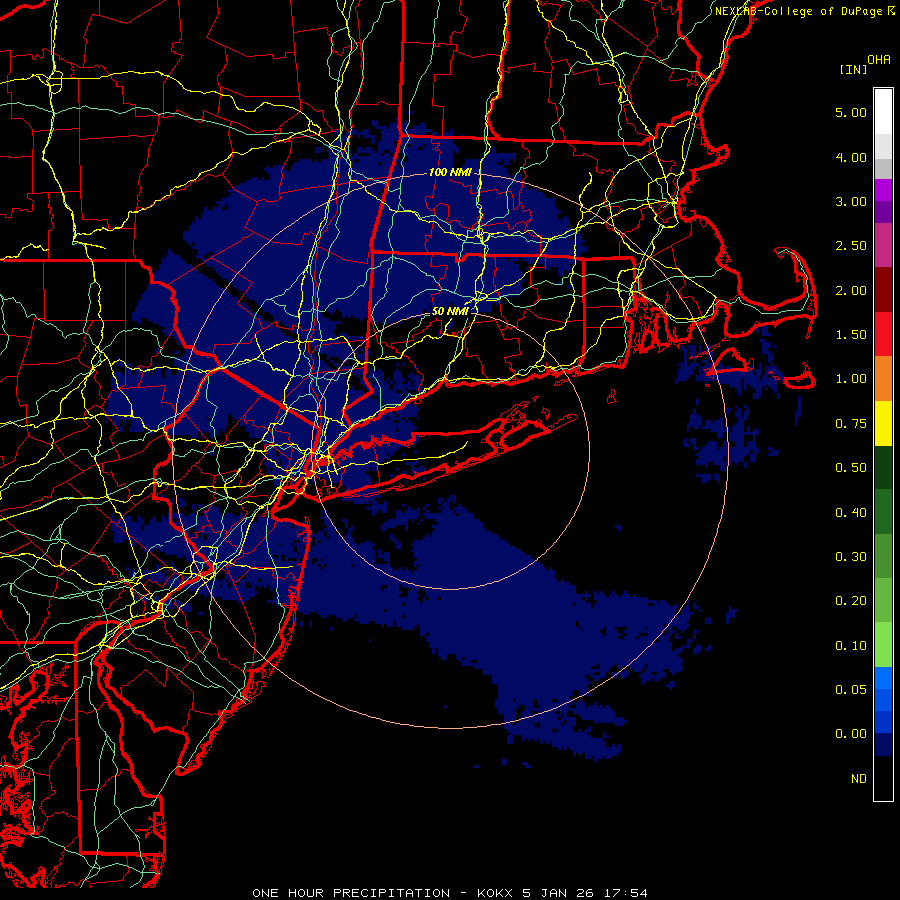Image resolution: width=900 pixels, height=900 pixels.
Task: Click the 0.40 legend value
Action: pyautogui.click(x=851, y=513)
